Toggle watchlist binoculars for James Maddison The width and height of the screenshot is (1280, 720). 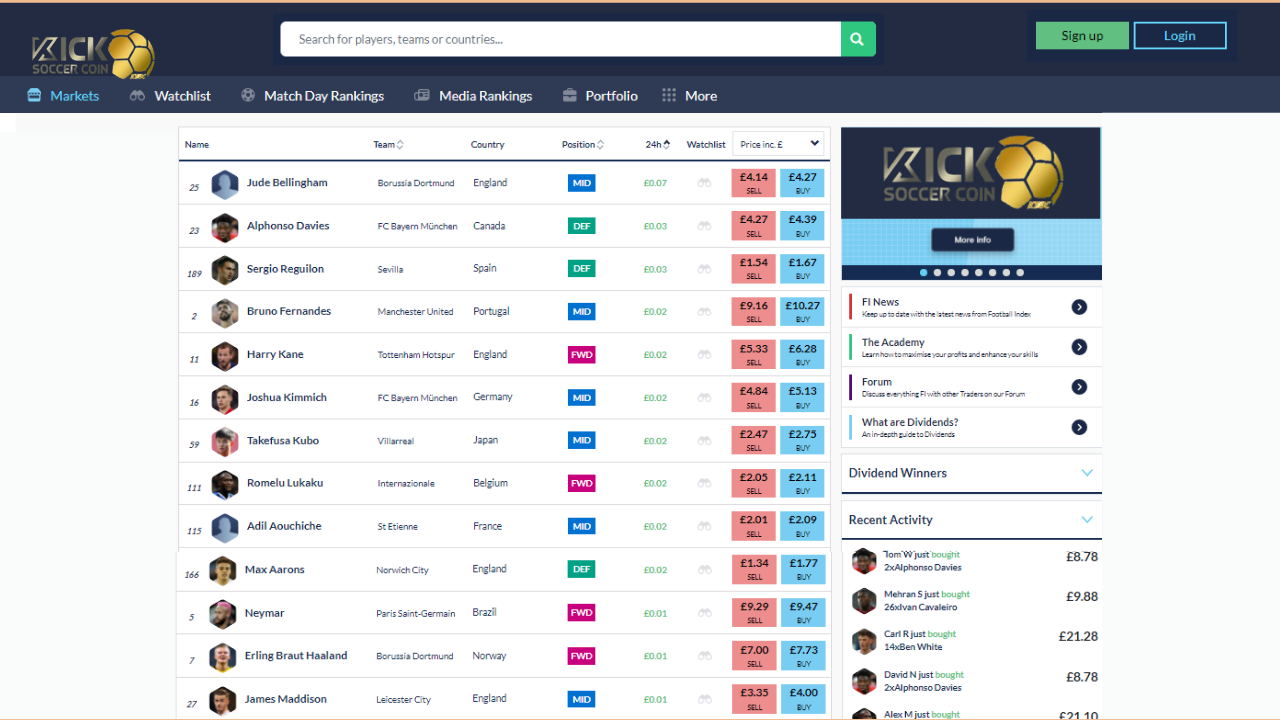[x=705, y=699]
